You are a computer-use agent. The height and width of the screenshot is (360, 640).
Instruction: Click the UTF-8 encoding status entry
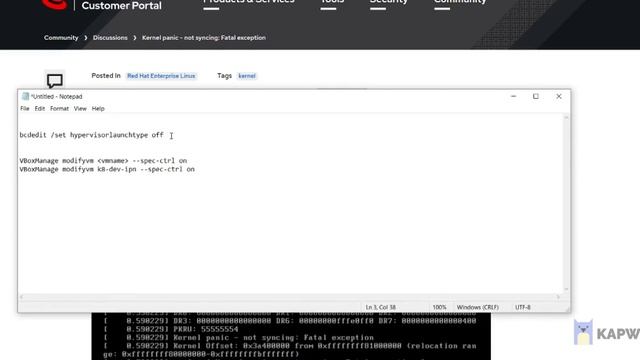coord(522,307)
